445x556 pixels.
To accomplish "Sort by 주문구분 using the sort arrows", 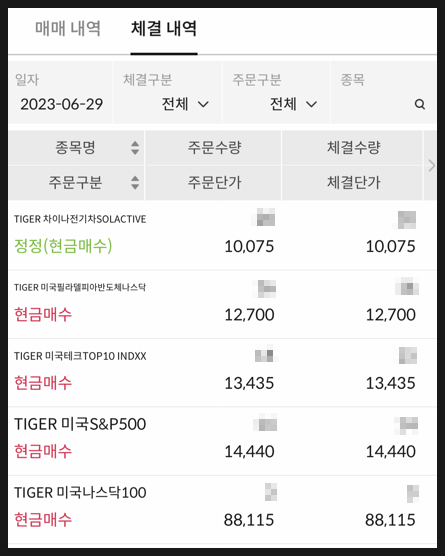I will [135, 183].
